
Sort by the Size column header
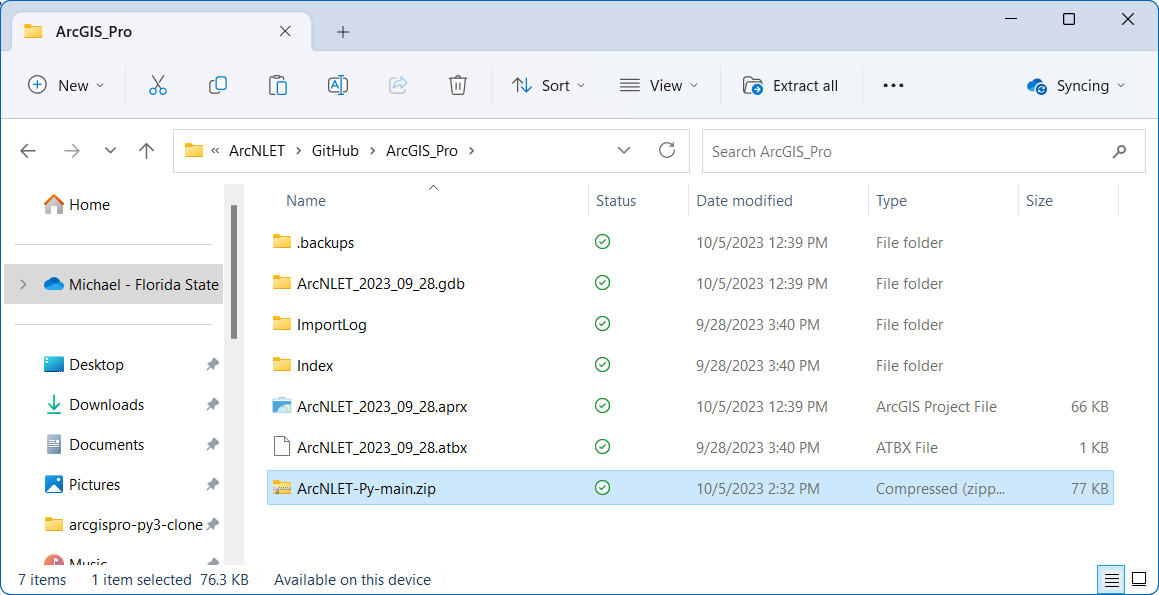coord(1039,201)
